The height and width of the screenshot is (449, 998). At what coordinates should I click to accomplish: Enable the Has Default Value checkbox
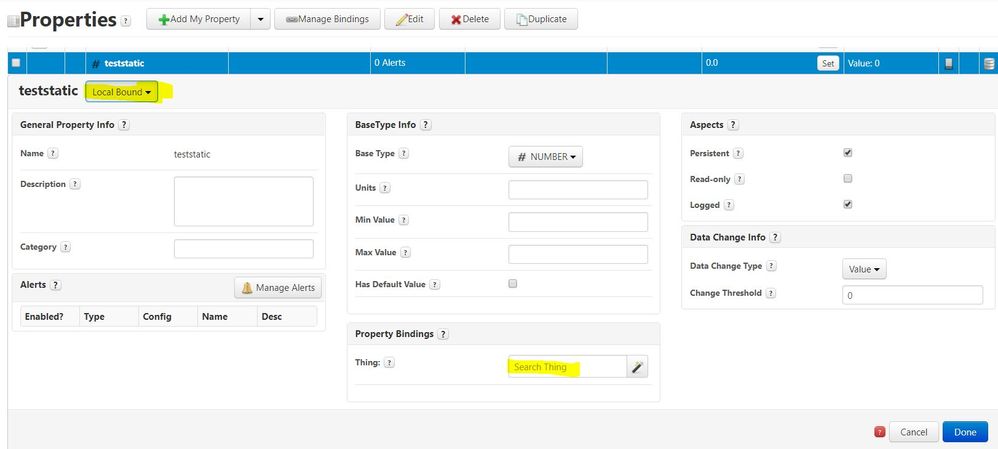[x=513, y=283]
